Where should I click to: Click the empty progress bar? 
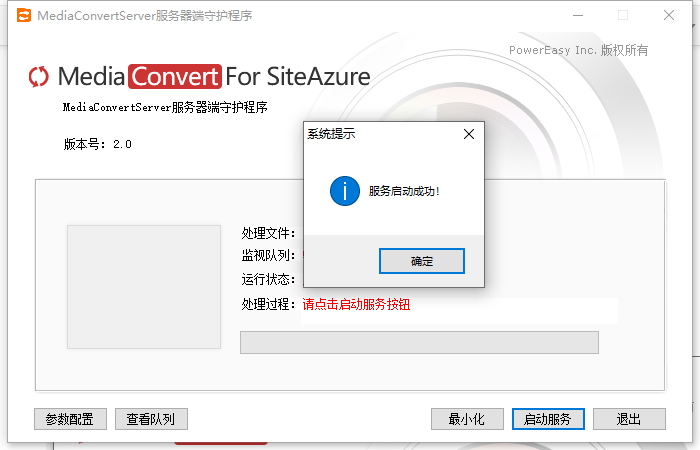[419, 342]
